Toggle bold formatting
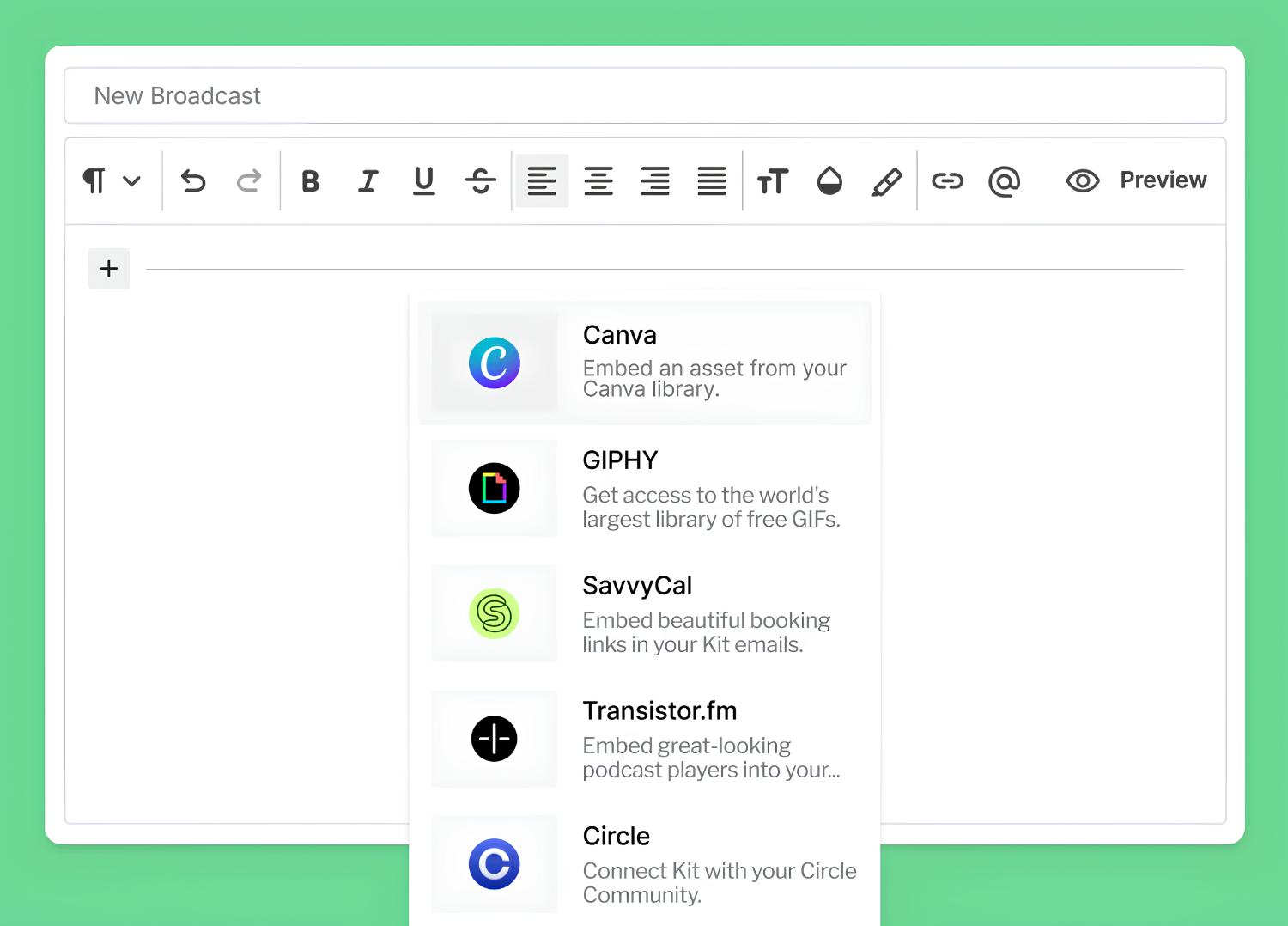The width and height of the screenshot is (1288, 926). coord(311,181)
